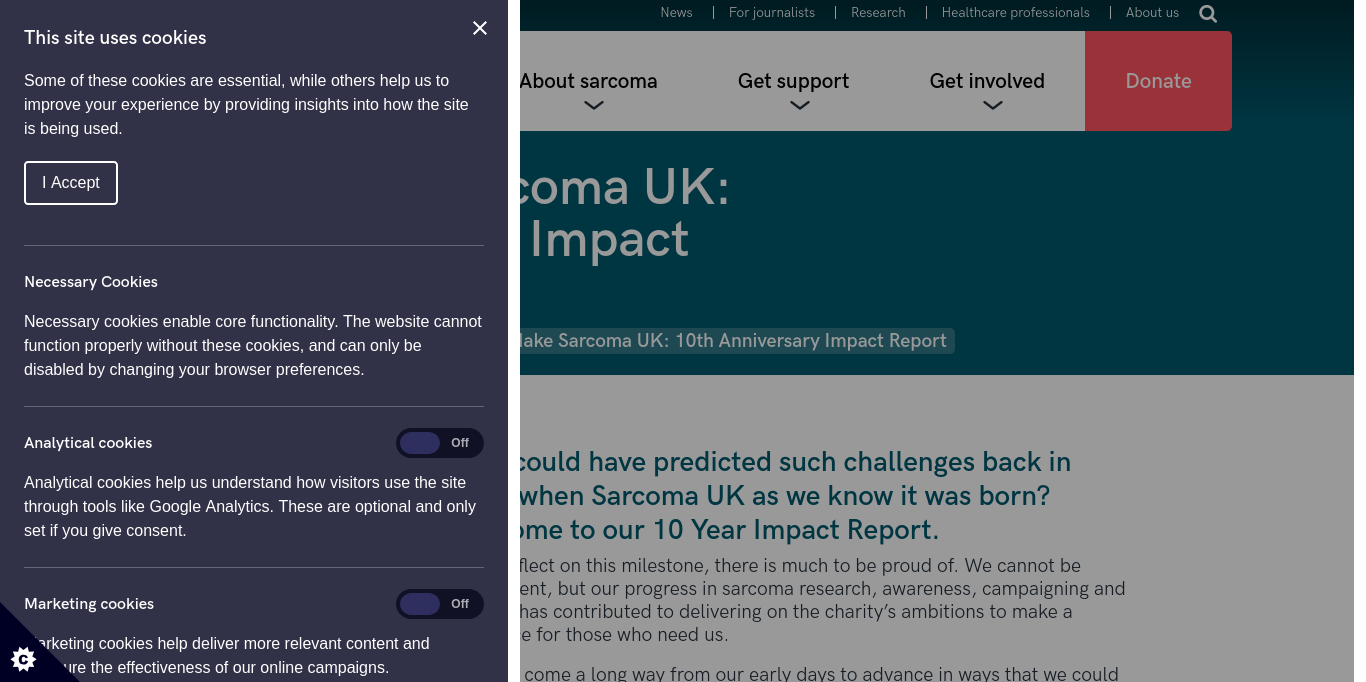Open the News link in top bar

676,13
